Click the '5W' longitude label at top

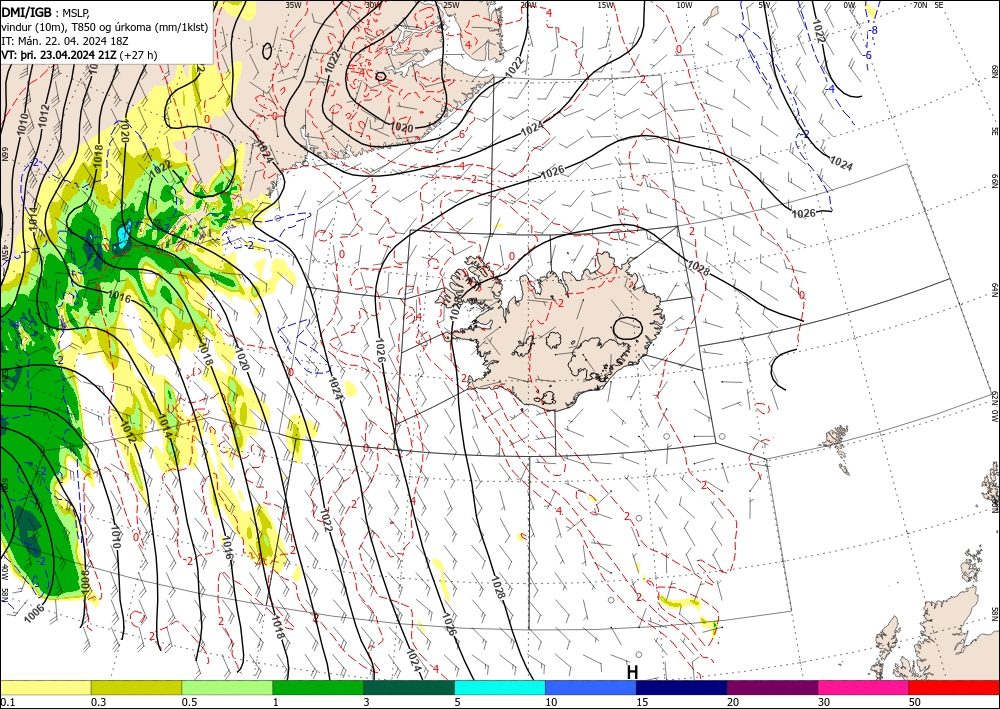[764, 5]
